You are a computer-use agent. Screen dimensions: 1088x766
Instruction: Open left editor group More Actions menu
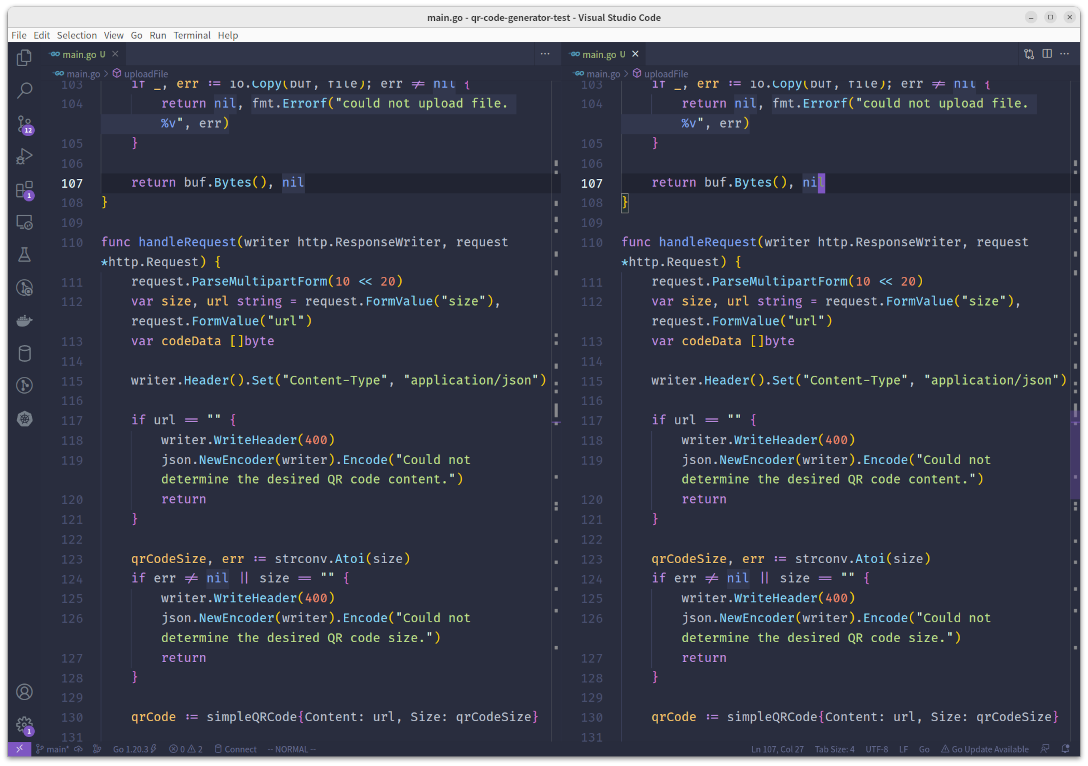545,54
